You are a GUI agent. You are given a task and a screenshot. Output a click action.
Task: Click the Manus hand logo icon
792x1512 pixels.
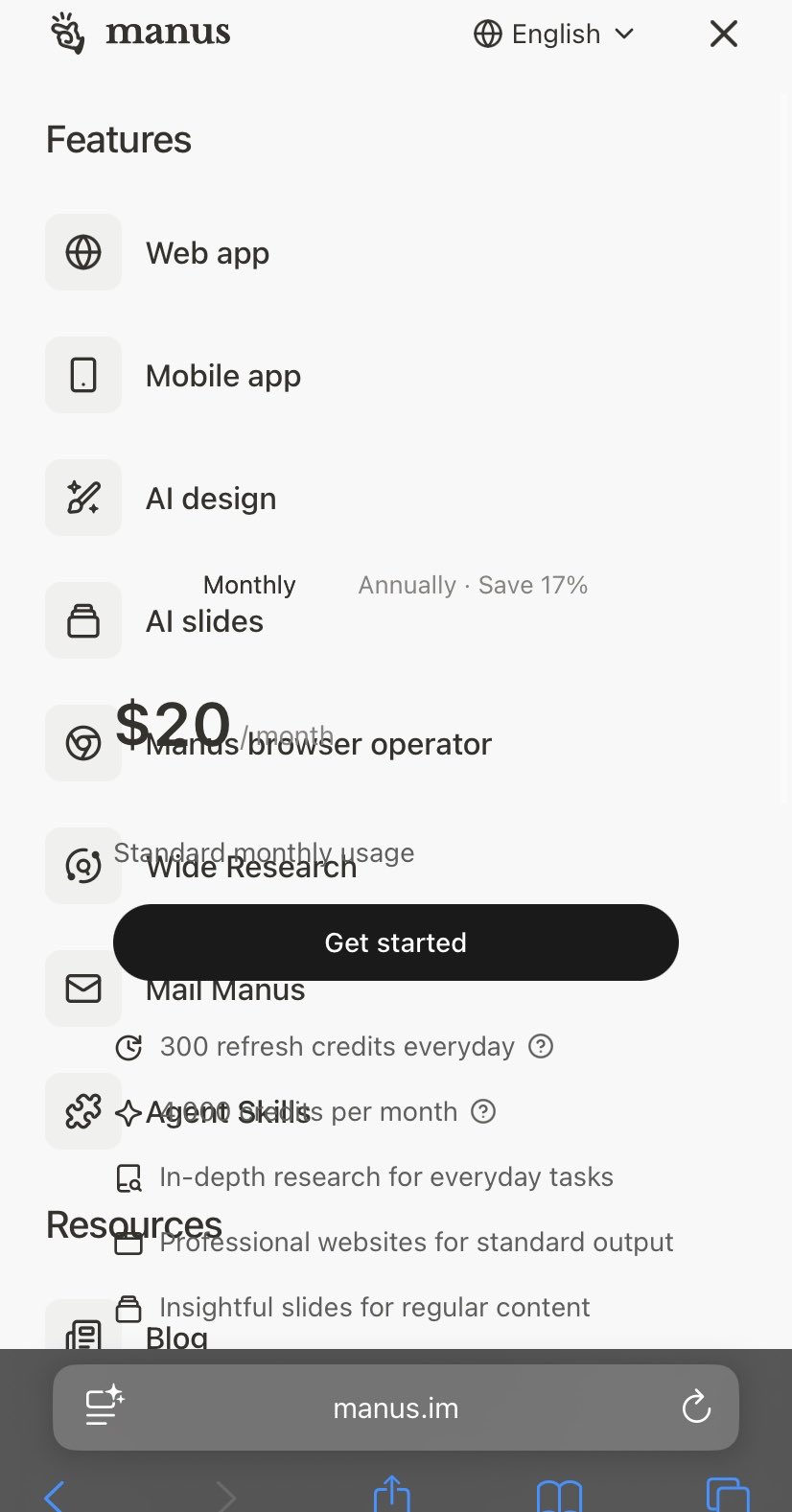(68, 34)
